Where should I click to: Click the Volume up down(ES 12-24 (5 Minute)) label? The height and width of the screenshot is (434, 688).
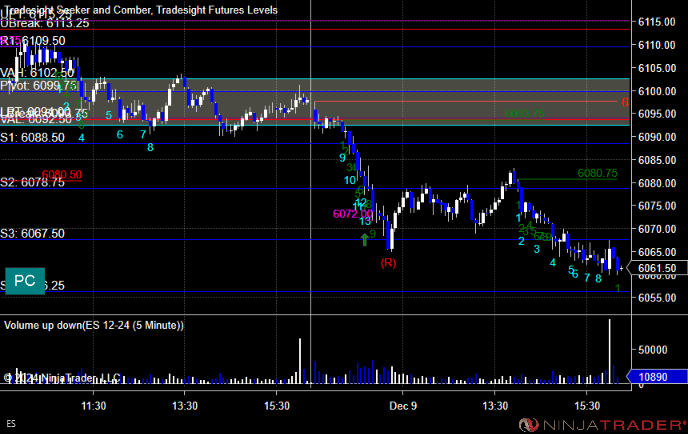point(94,325)
